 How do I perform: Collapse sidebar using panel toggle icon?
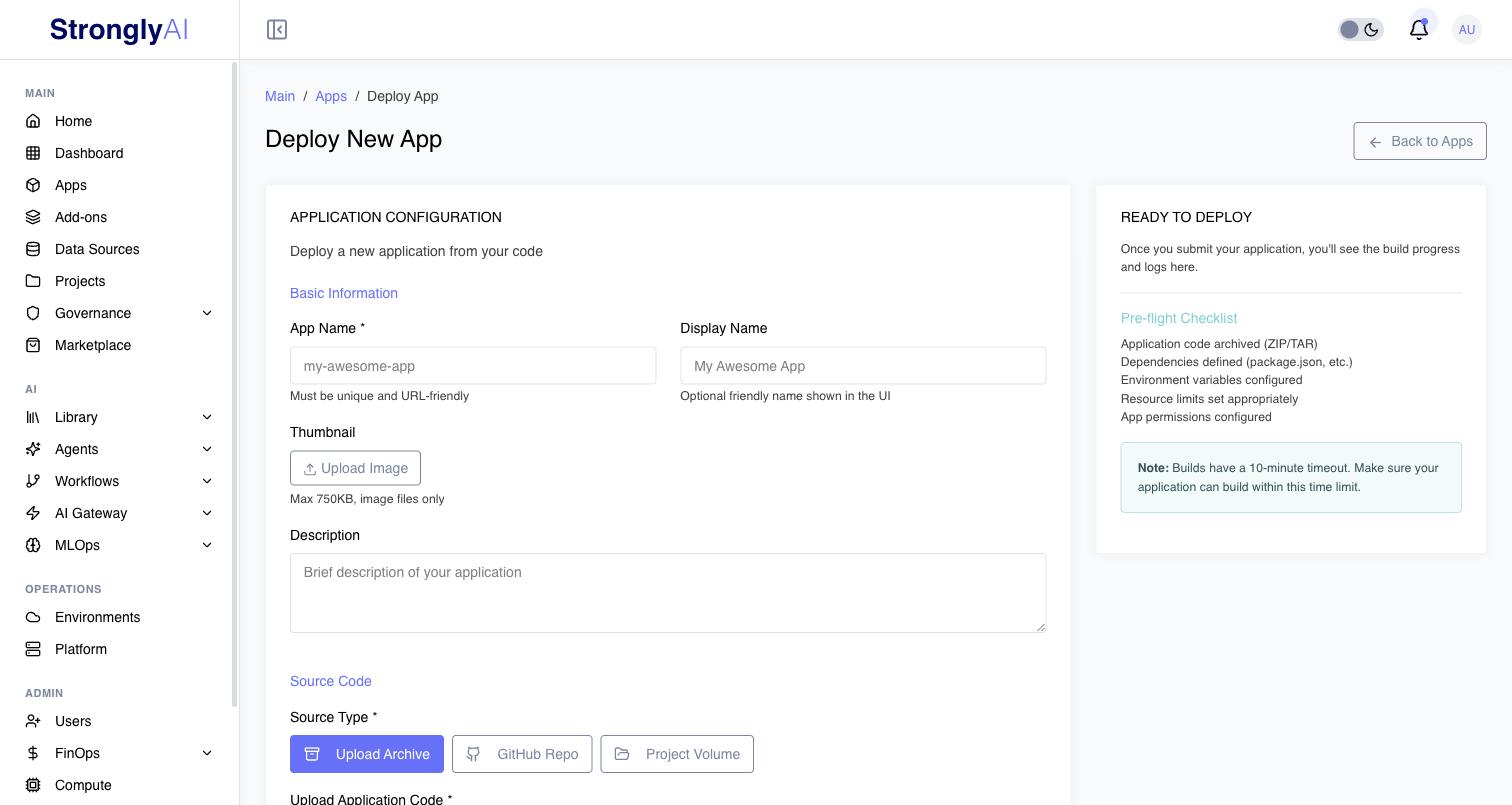click(277, 30)
